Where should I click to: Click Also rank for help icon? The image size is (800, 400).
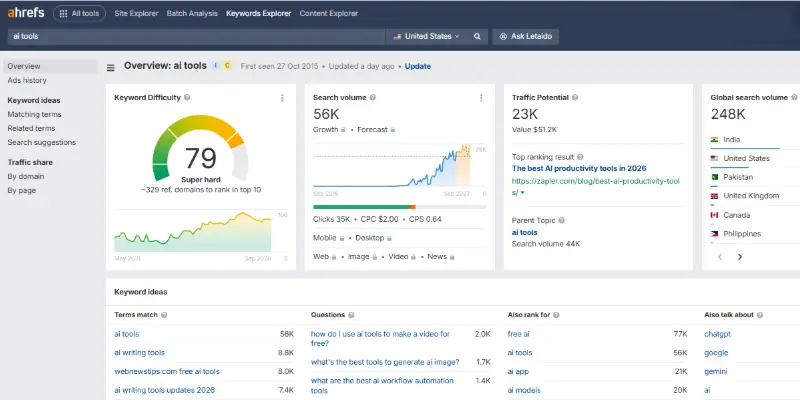556,315
